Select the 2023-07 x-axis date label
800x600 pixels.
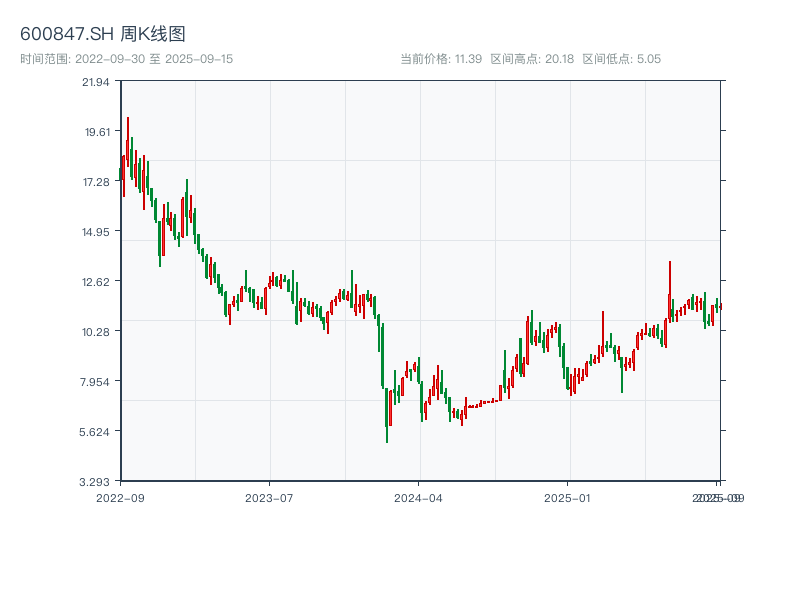pyautogui.click(x=269, y=497)
